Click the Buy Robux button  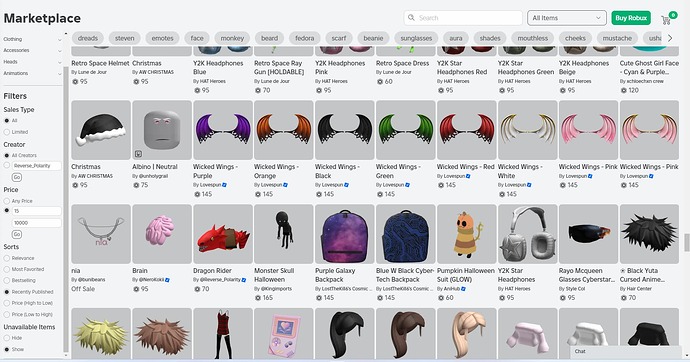(x=631, y=18)
